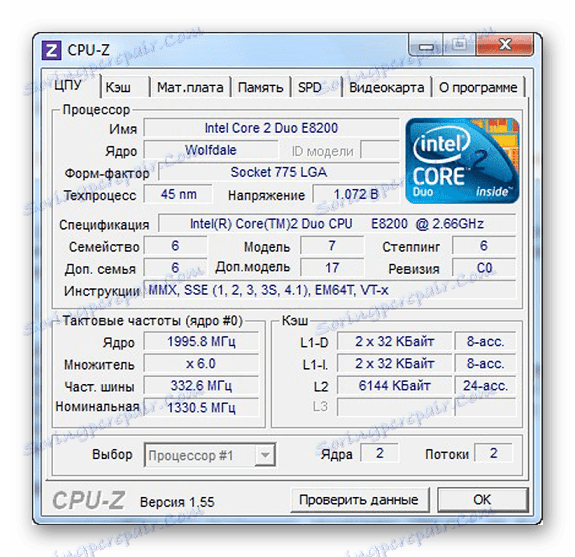Screen dimensions: 575x557
Task: Go to the О программе tab
Action: (478, 87)
